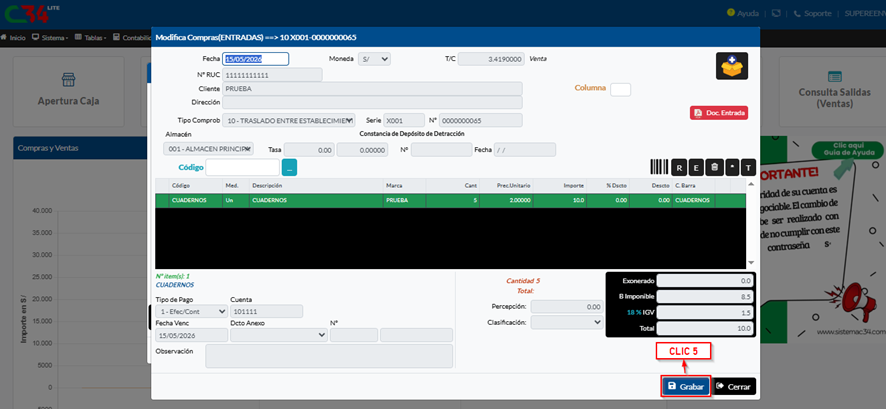The height and width of the screenshot is (409, 886).
Task: Click the grid scroll up arrow
Action: (x=751, y=184)
